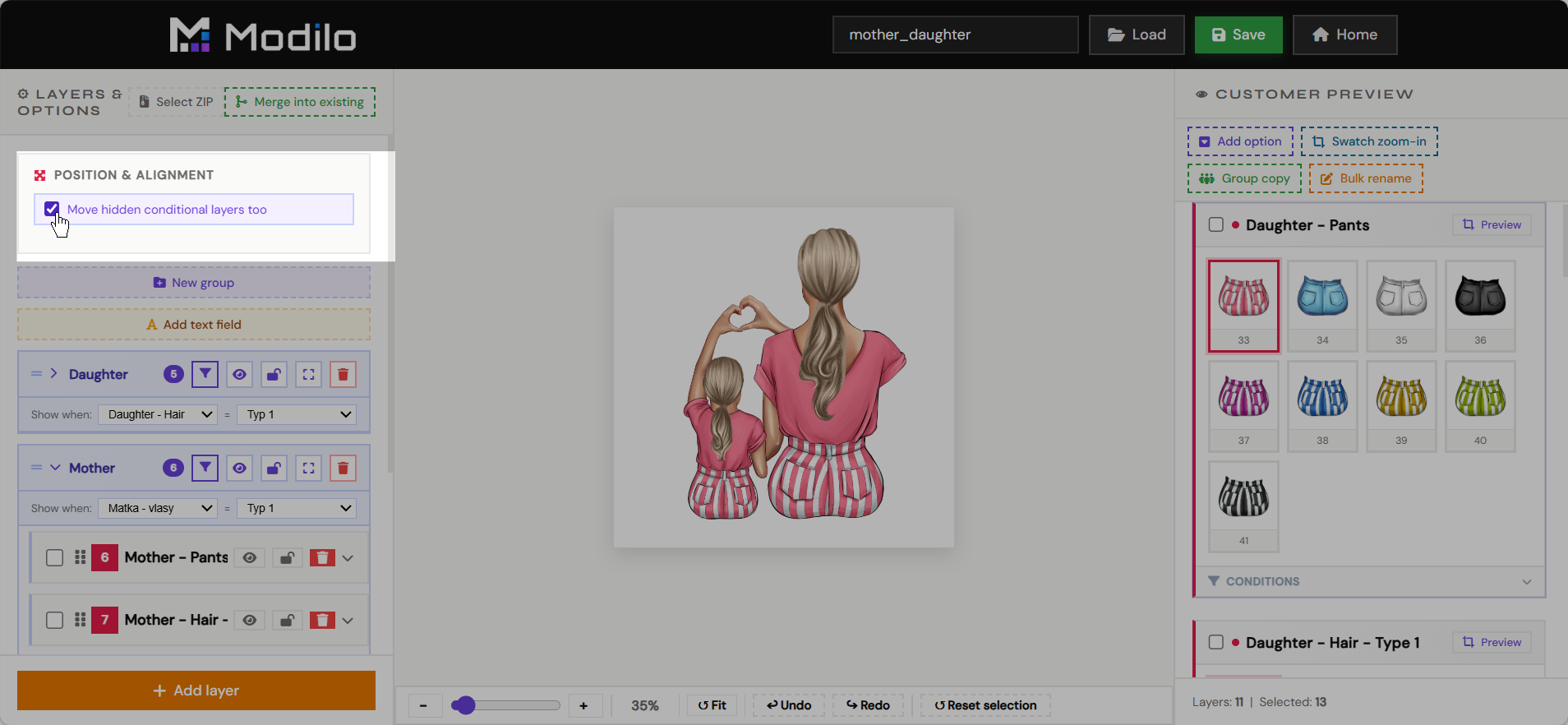This screenshot has width=1568, height=725.
Task: Click the fullscreen select icon in Daughter group
Action: coord(308,374)
